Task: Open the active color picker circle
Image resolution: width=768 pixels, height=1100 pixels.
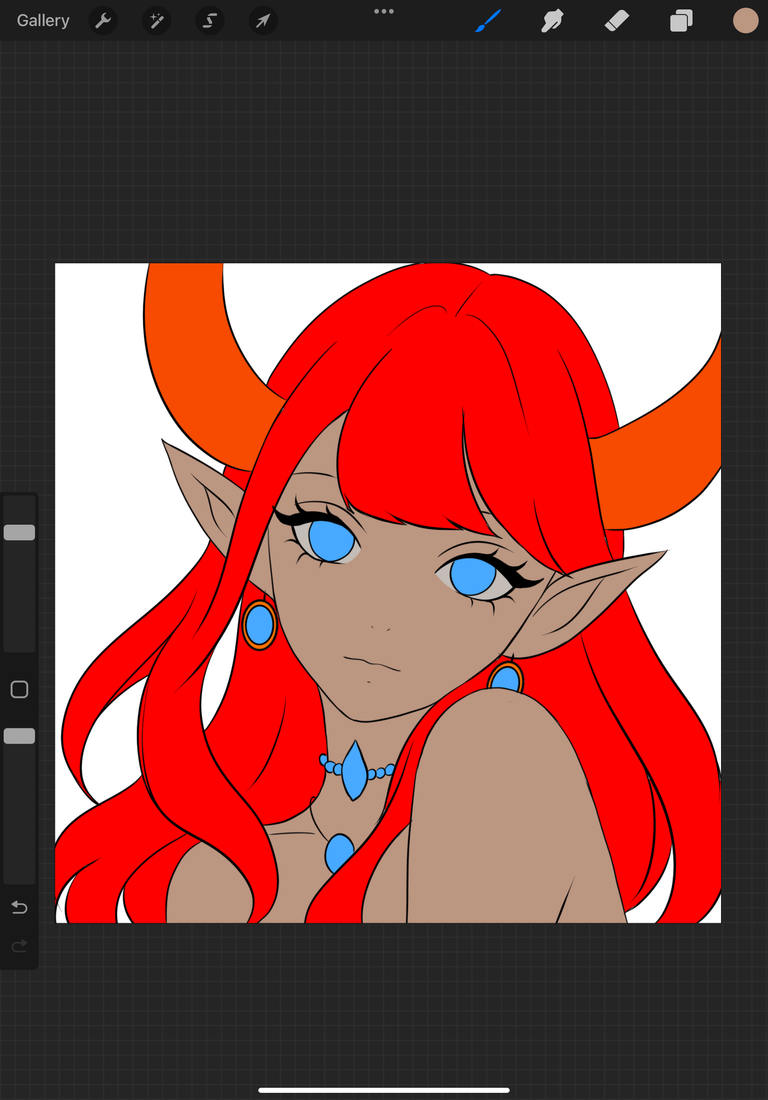Action: 746,21
